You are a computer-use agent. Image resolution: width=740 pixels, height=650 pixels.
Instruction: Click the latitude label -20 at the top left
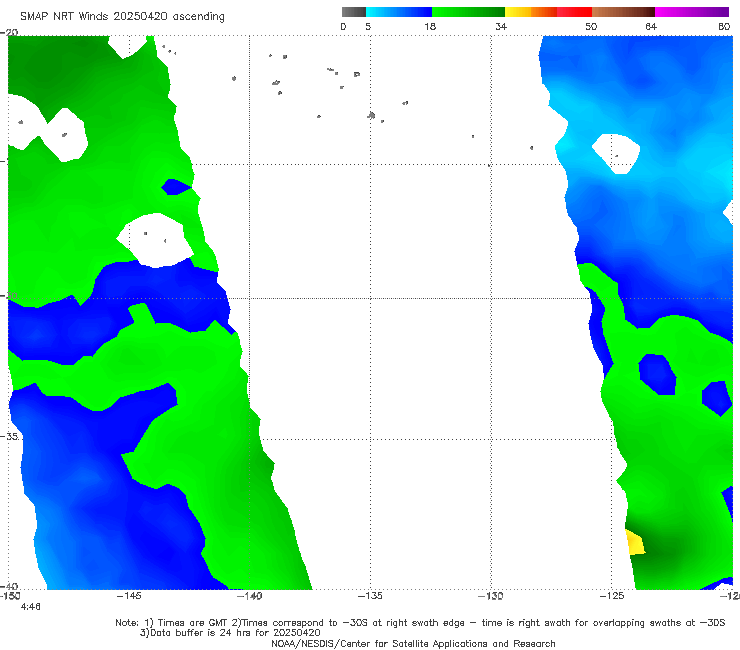pyautogui.click(x=9, y=32)
